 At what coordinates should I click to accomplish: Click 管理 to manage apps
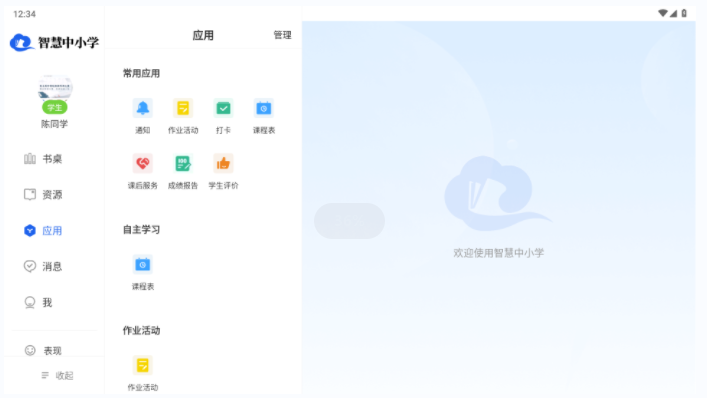coord(282,35)
